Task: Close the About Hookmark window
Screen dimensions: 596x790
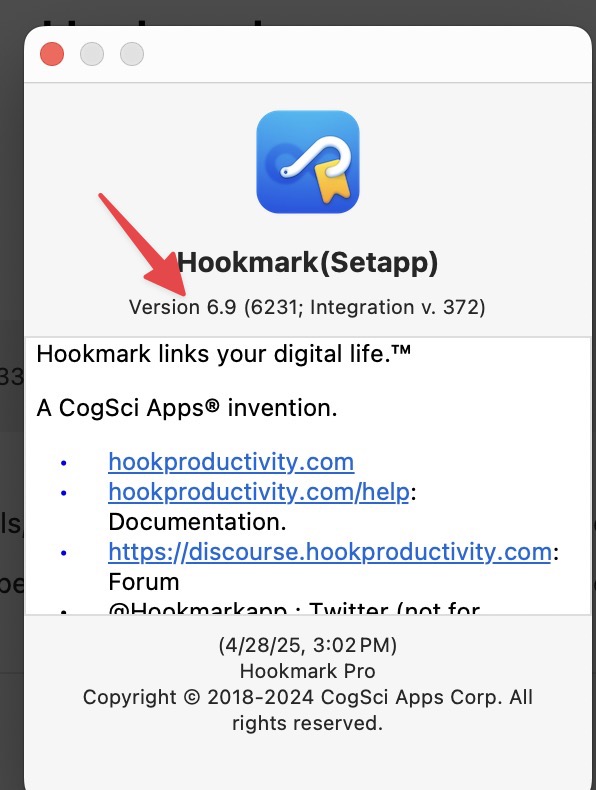Action: point(52,54)
